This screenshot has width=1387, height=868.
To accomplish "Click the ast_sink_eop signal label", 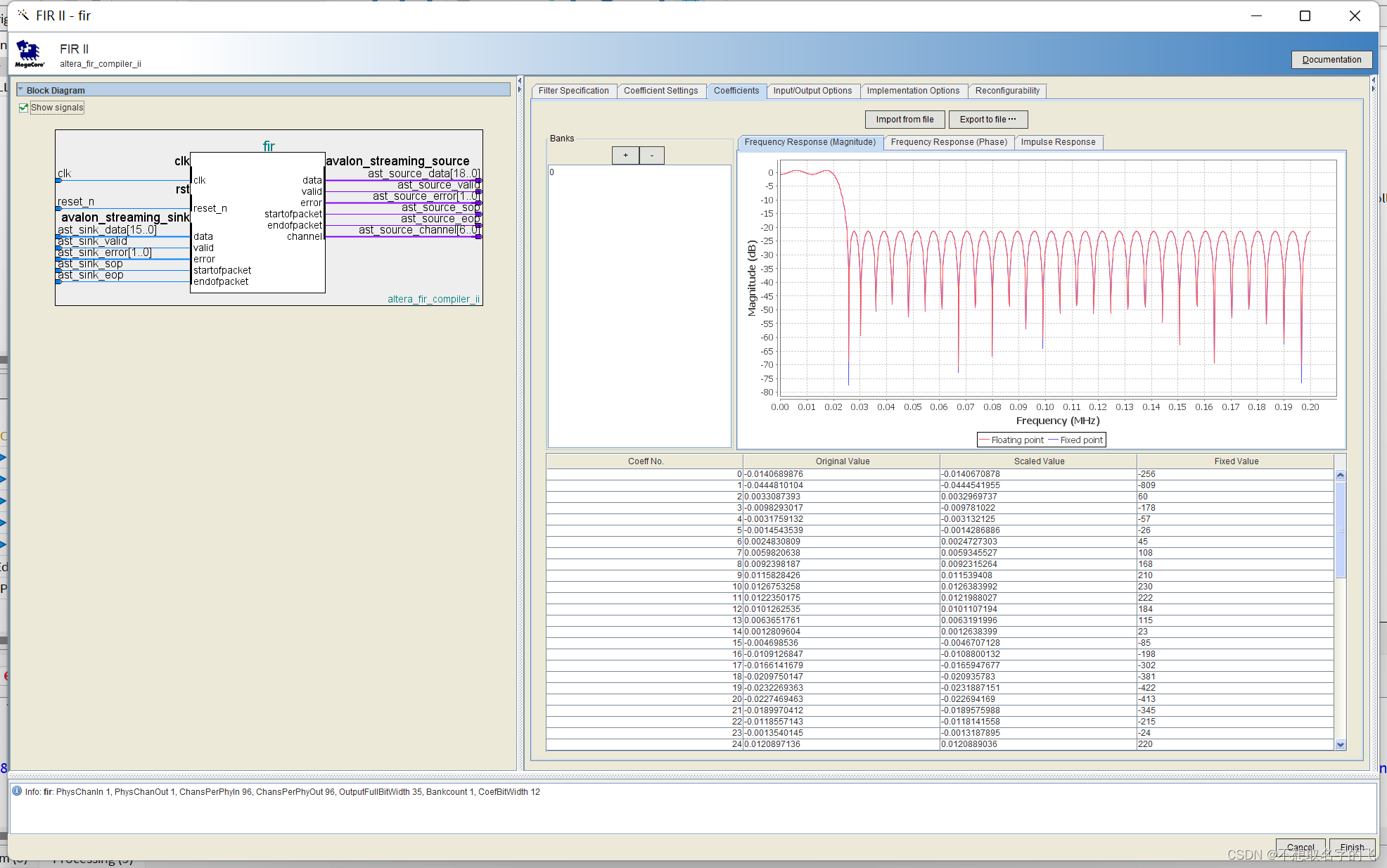I will pos(91,275).
